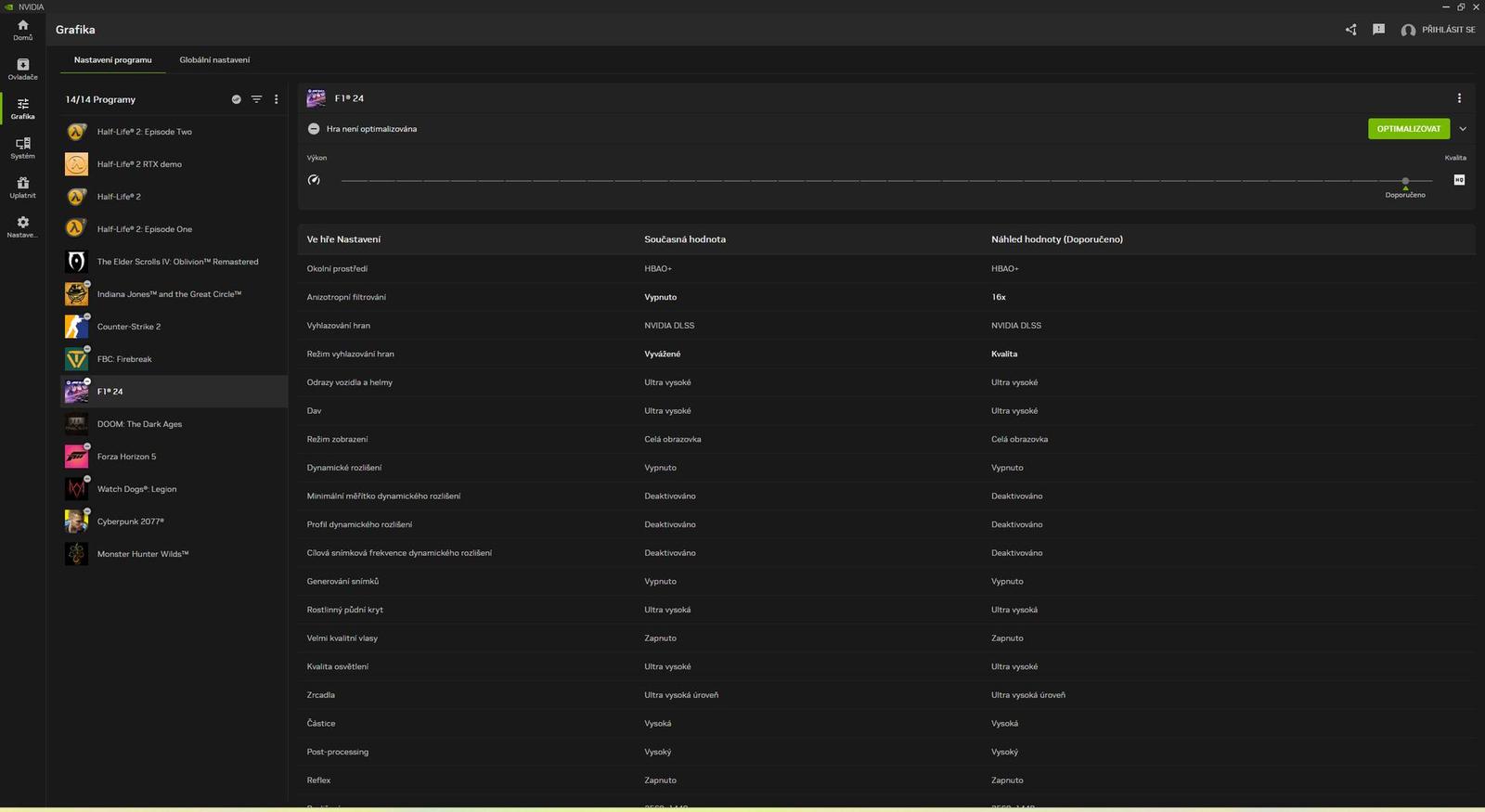Select FBC: Firebreak in program list

coord(174,359)
